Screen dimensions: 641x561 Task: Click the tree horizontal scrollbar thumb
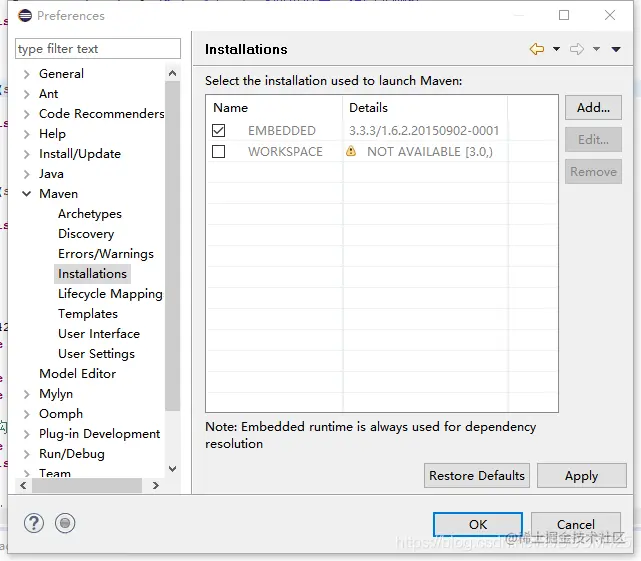87,486
